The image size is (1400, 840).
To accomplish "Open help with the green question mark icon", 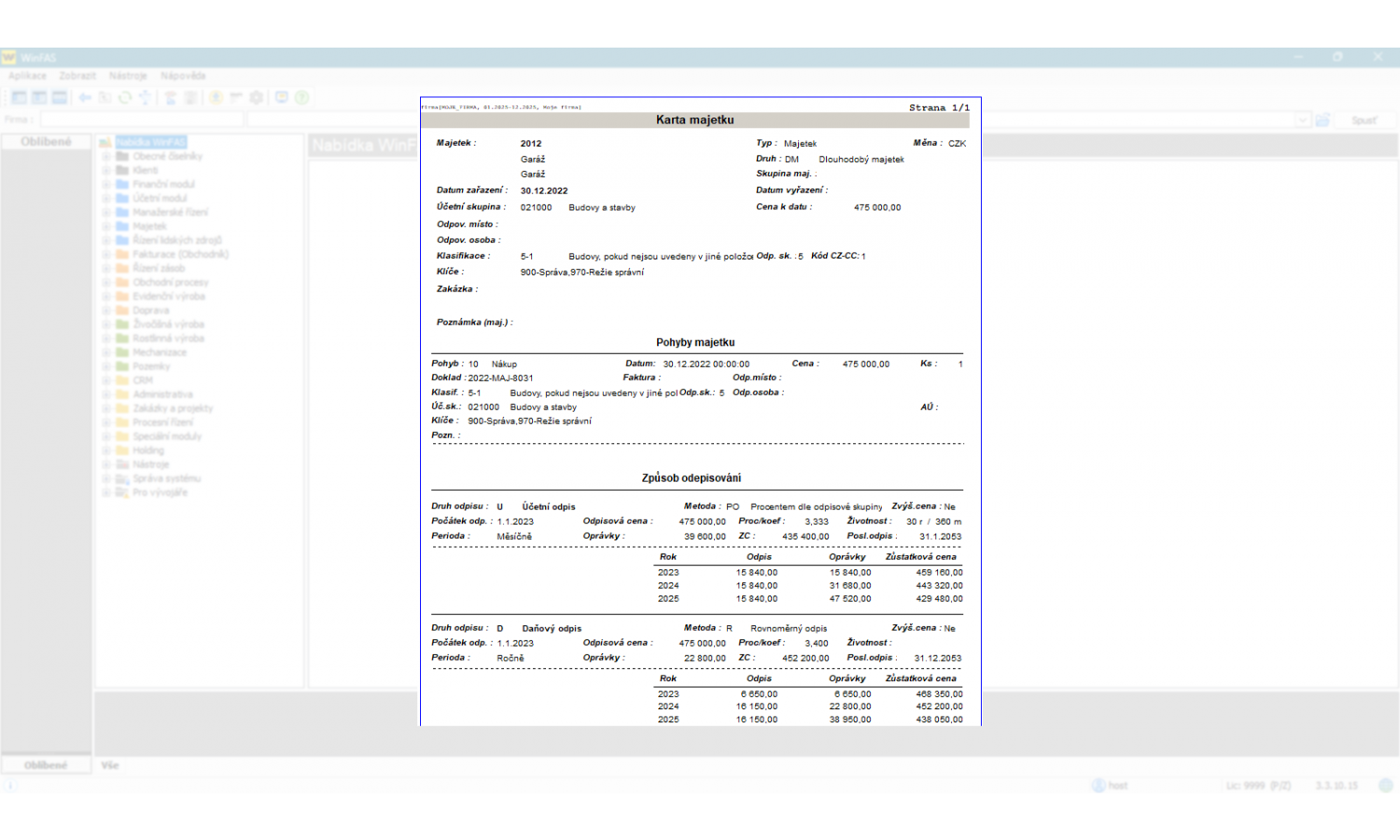I will pyautogui.click(x=301, y=97).
